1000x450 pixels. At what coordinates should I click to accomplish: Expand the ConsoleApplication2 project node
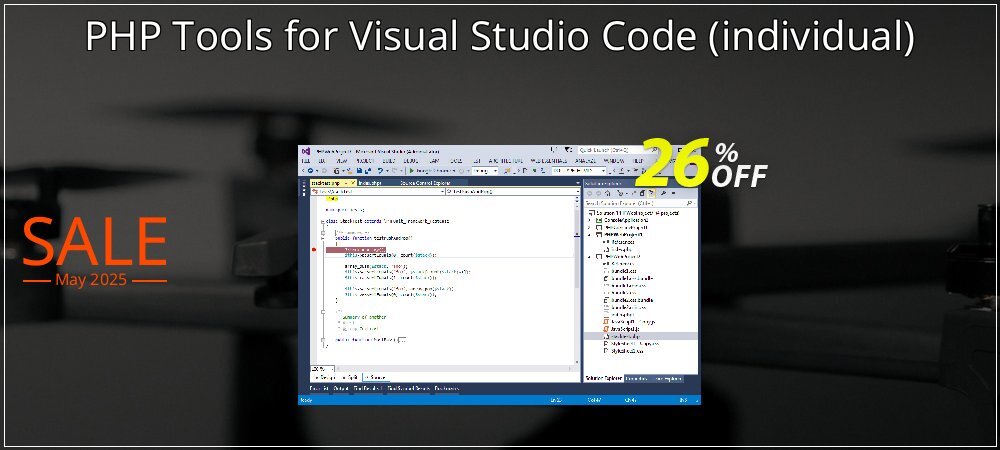pyautogui.click(x=589, y=221)
